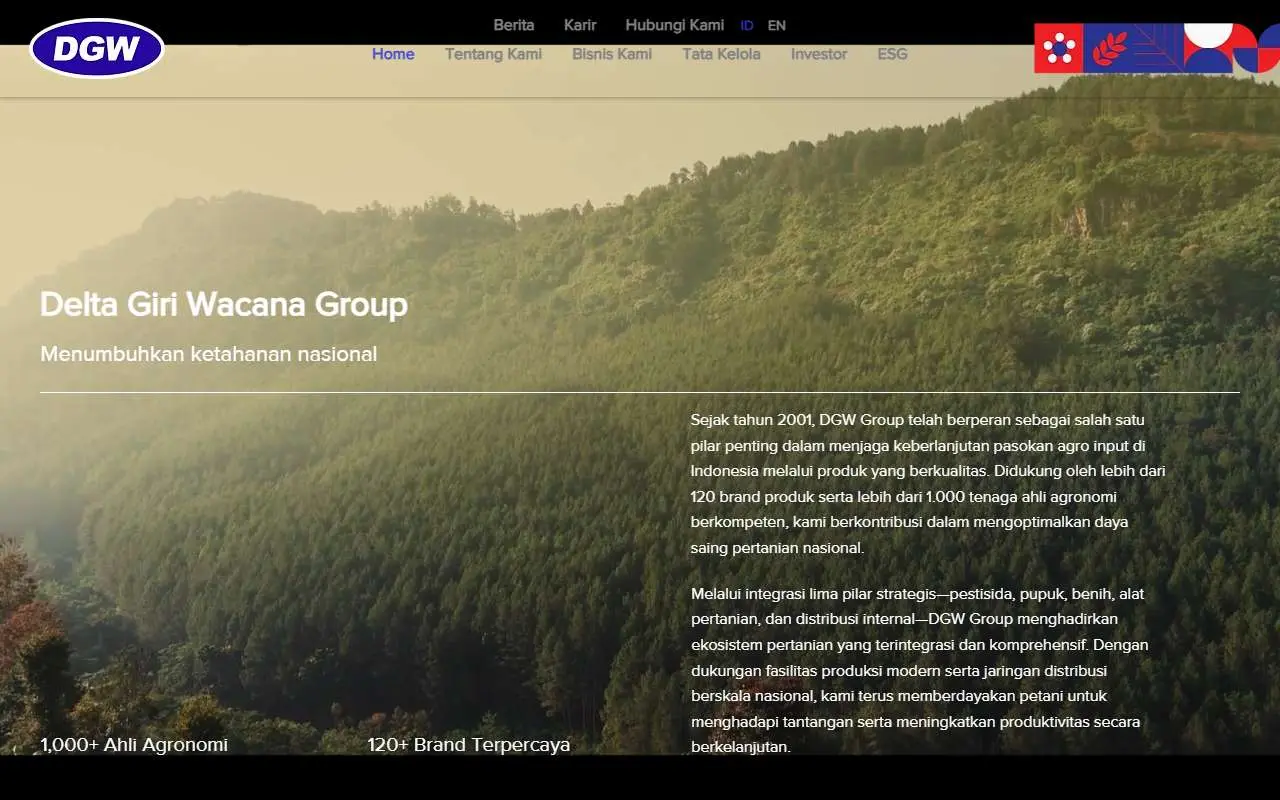Open the Bisnis Kami menu
The height and width of the screenshot is (800, 1280).
(x=612, y=54)
